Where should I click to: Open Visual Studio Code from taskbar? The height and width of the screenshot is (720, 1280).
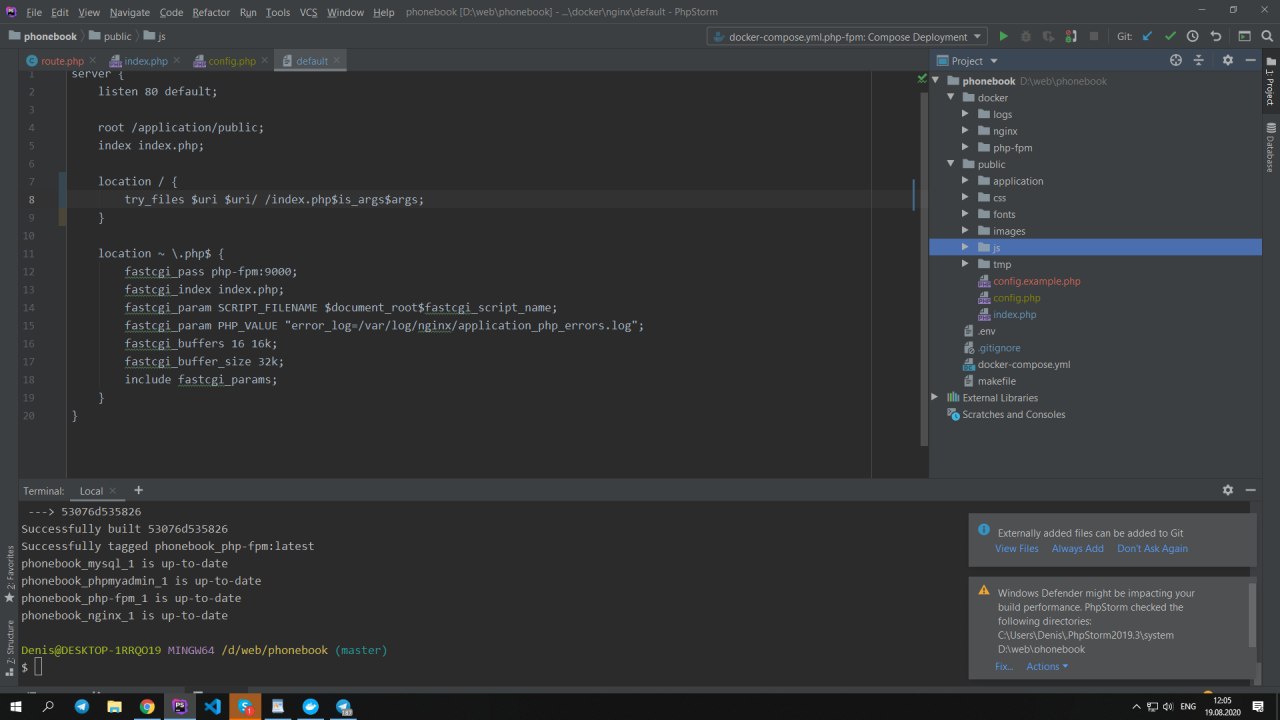point(212,706)
